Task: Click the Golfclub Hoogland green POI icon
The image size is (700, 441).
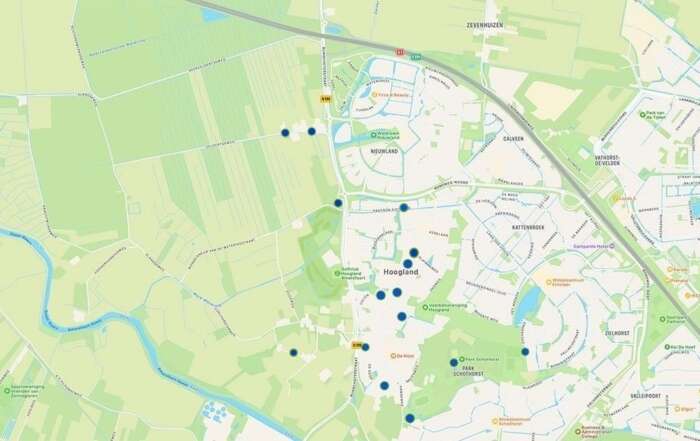Action: pos(338,274)
